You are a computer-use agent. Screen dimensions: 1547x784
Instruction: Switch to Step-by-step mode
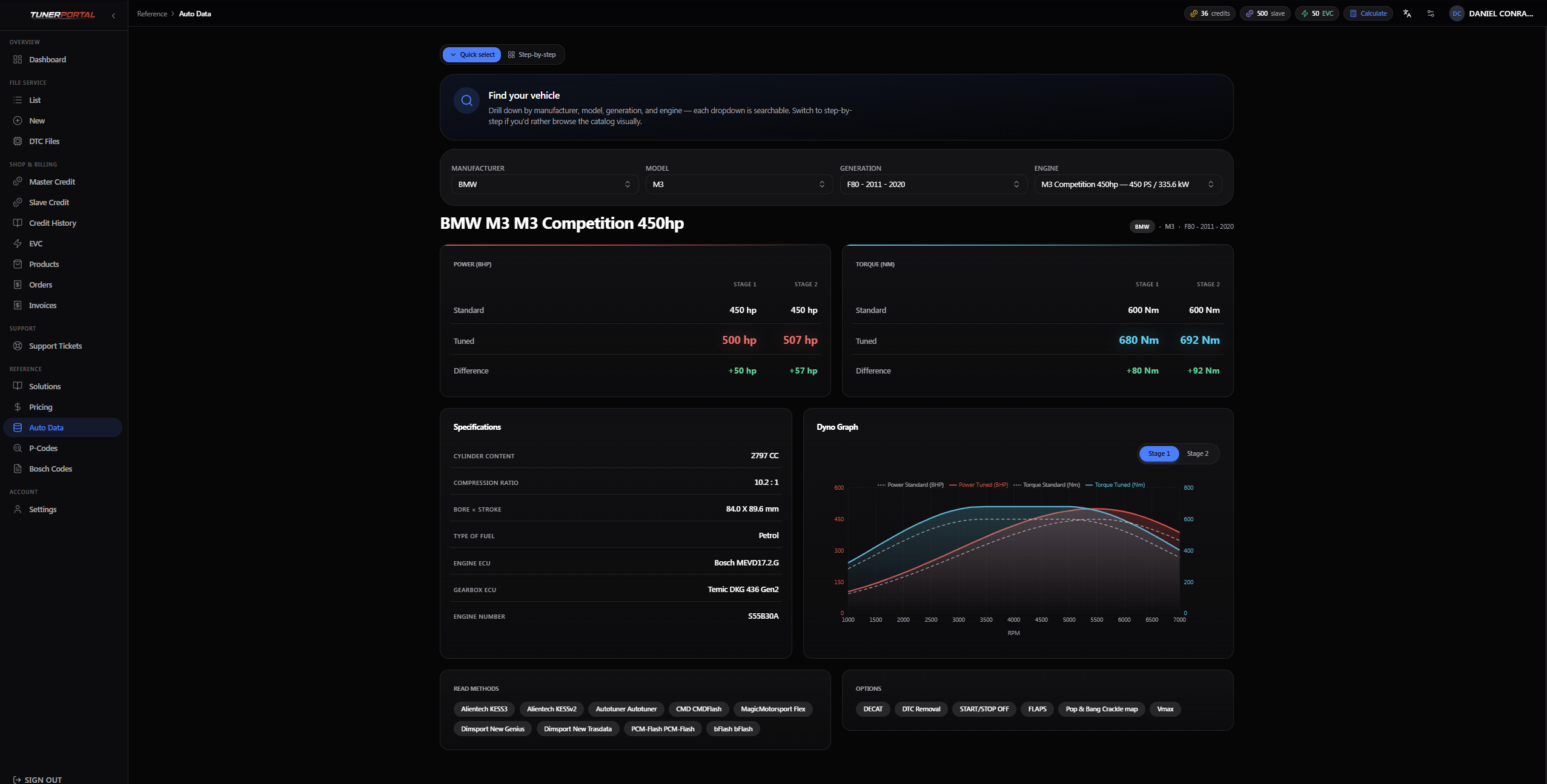[532, 54]
